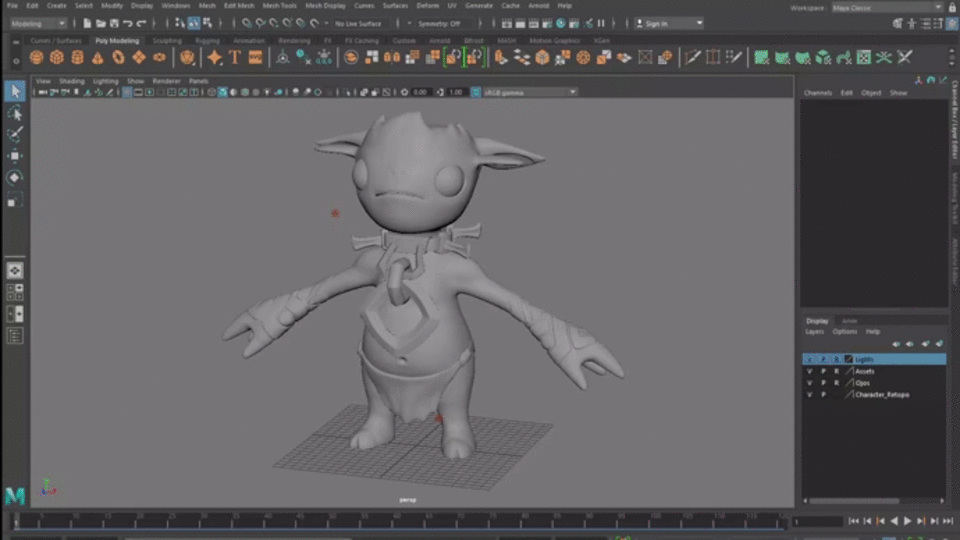Open the viewport Panels menu
This screenshot has width=960, height=540.
[x=198, y=81]
